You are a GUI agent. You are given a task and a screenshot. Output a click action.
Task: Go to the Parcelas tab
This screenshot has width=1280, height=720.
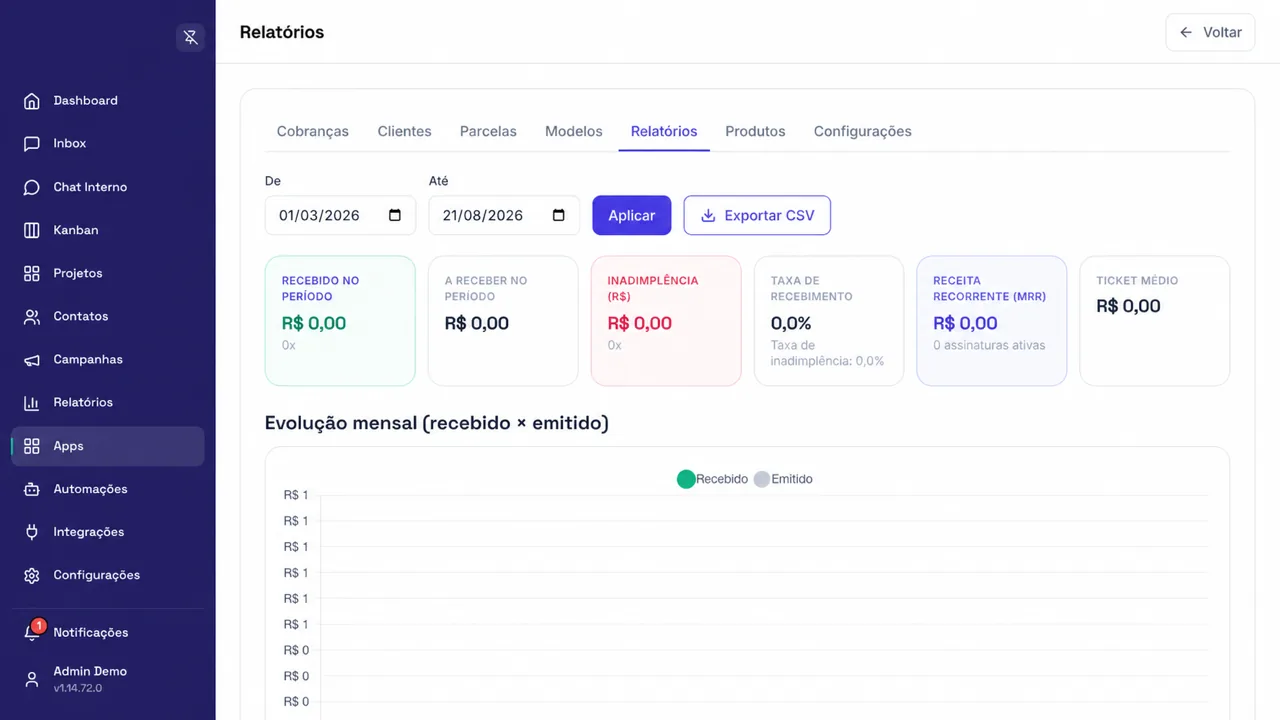point(488,131)
